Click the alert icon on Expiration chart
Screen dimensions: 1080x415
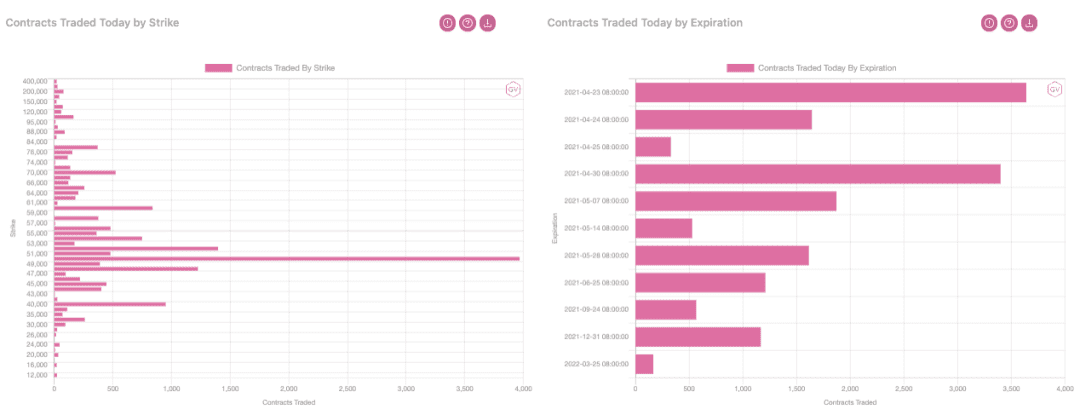pos(989,23)
